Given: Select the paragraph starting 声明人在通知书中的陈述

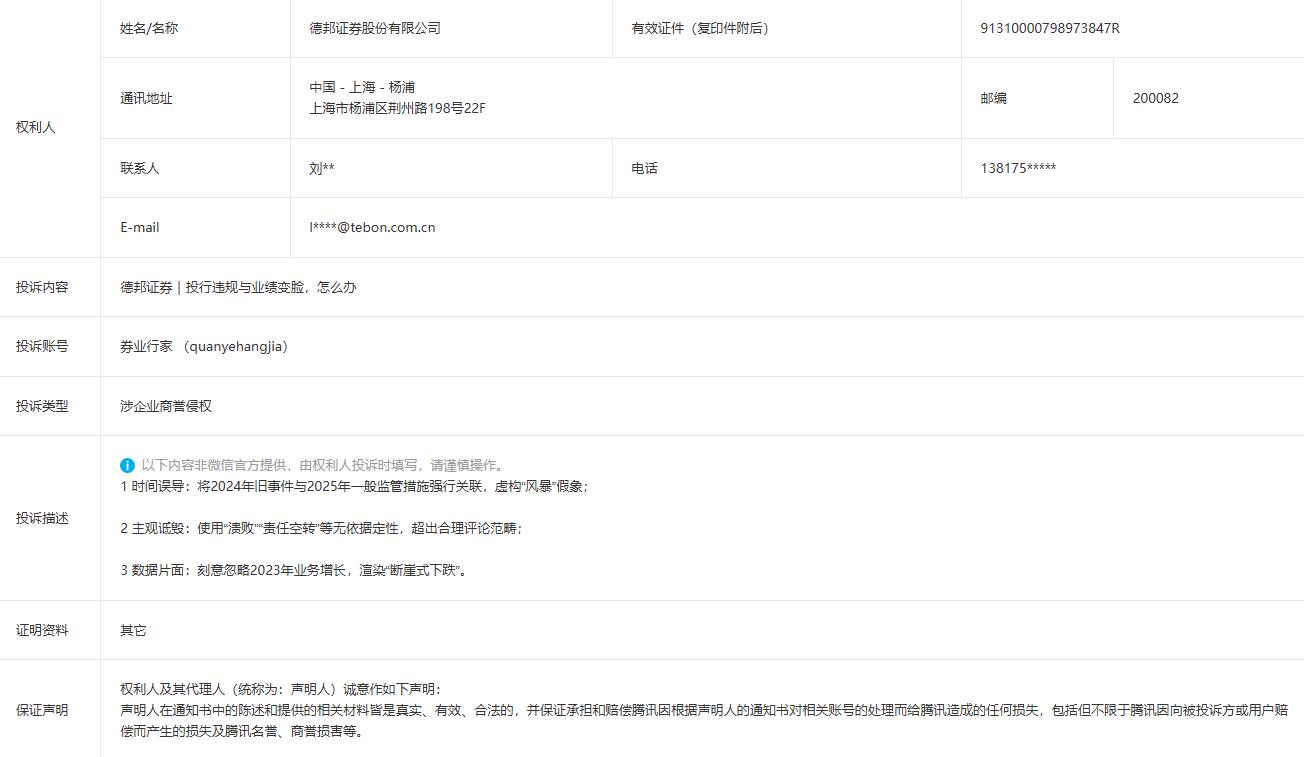Looking at the screenshot, I should point(703,720).
